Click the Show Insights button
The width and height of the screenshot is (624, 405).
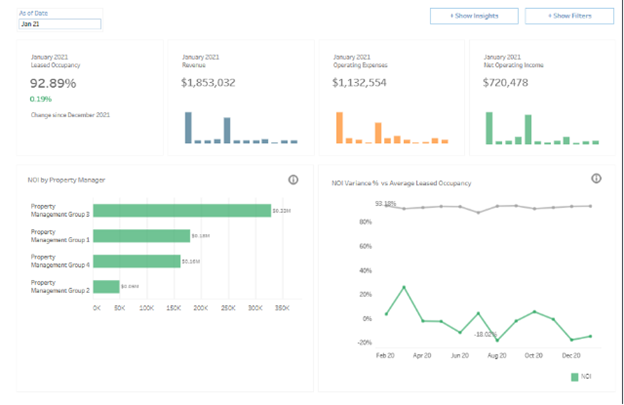click(473, 16)
